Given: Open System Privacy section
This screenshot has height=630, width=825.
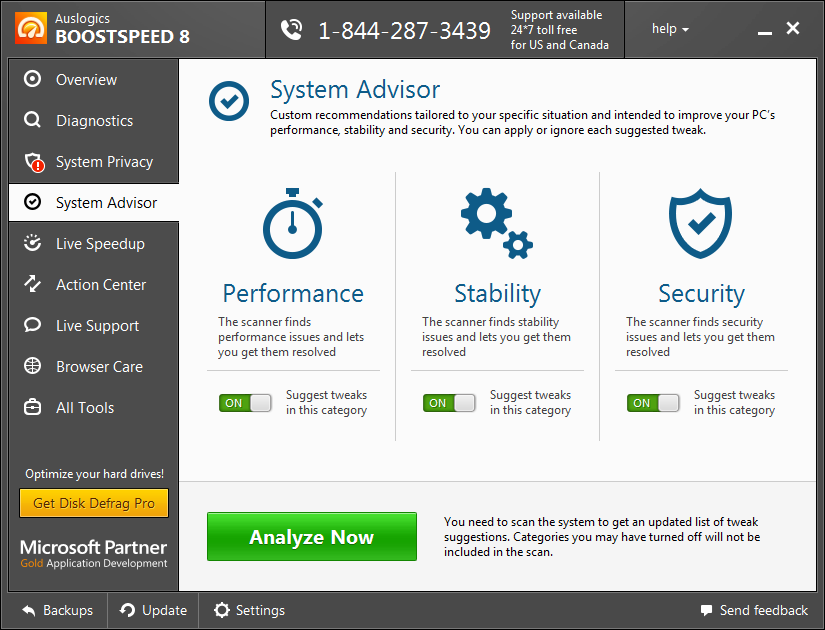Looking at the screenshot, I should point(94,162).
